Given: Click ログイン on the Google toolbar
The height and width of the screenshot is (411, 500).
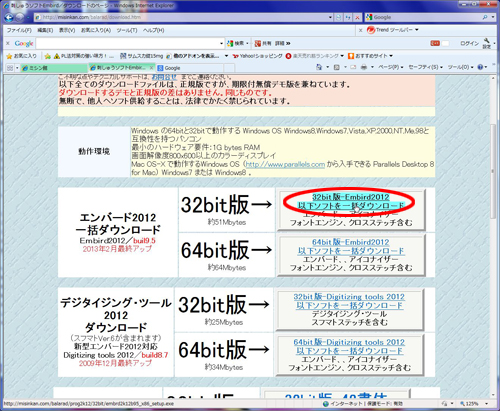Looking at the screenshot, I should coord(469,43).
